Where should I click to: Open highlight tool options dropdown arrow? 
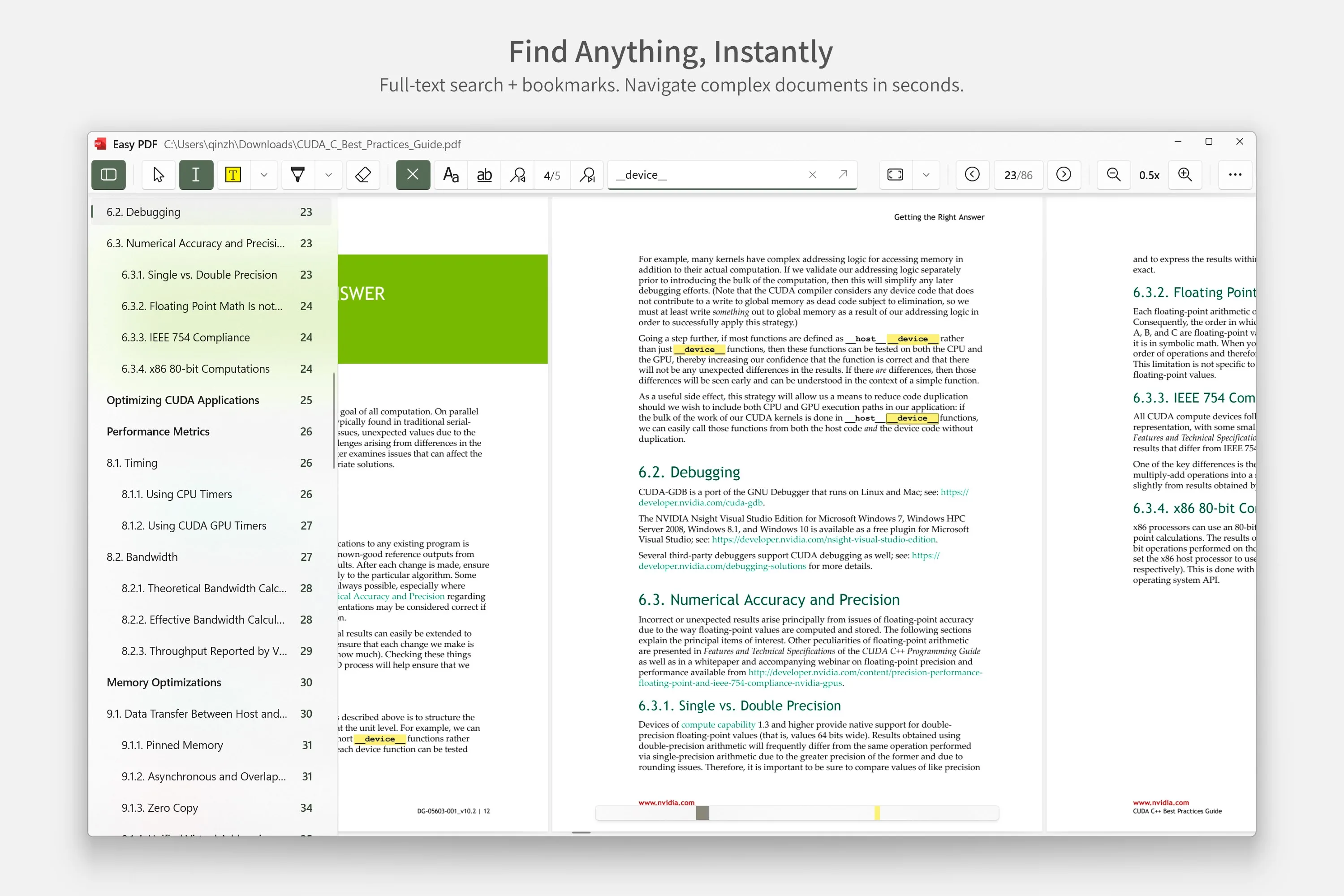coord(264,175)
